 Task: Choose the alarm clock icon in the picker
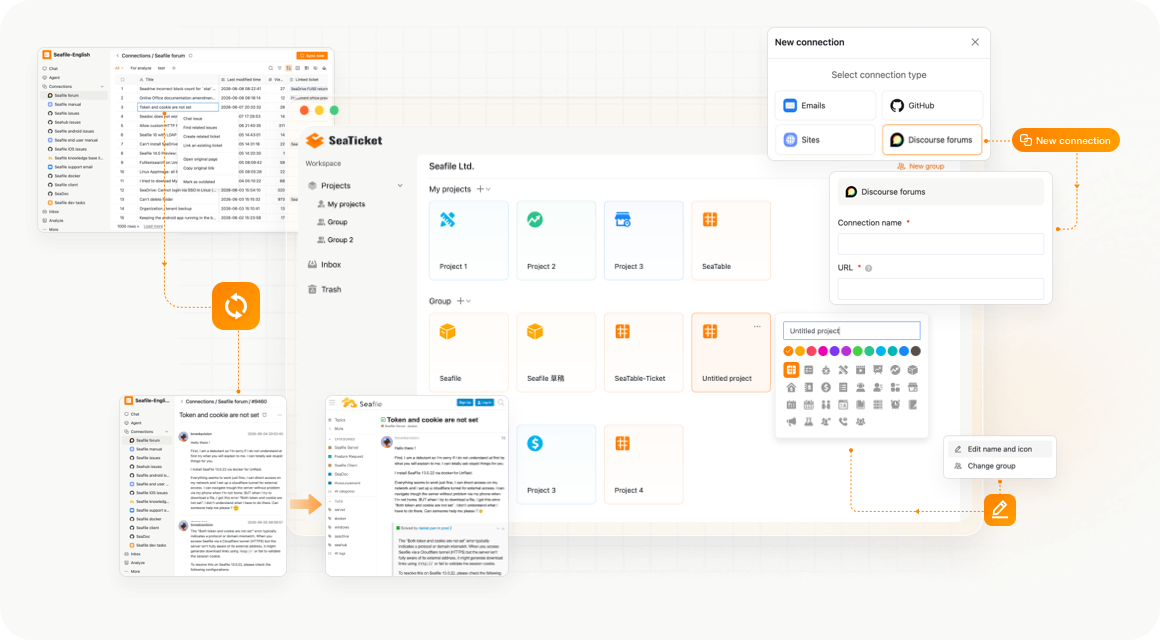point(895,405)
